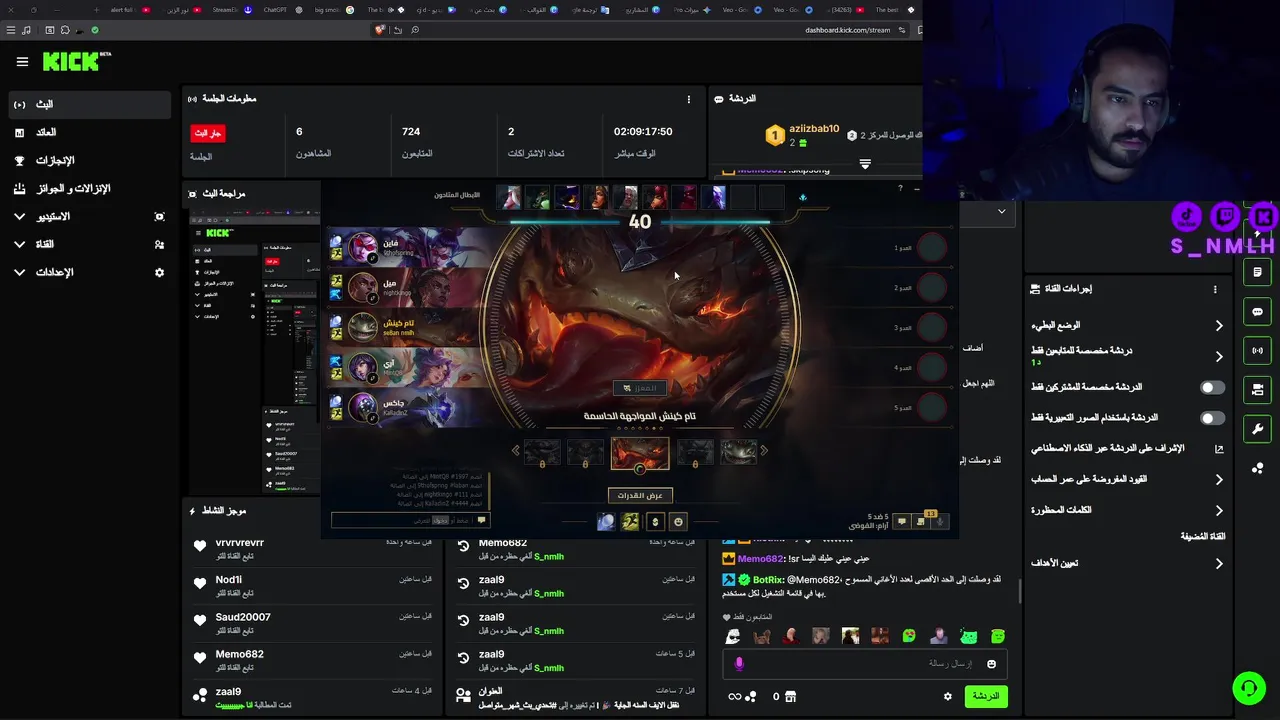Viewport: 1280px width, 720px height.
Task: Click username Memo682 in the chat message
Action: click(x=761, y=559)
